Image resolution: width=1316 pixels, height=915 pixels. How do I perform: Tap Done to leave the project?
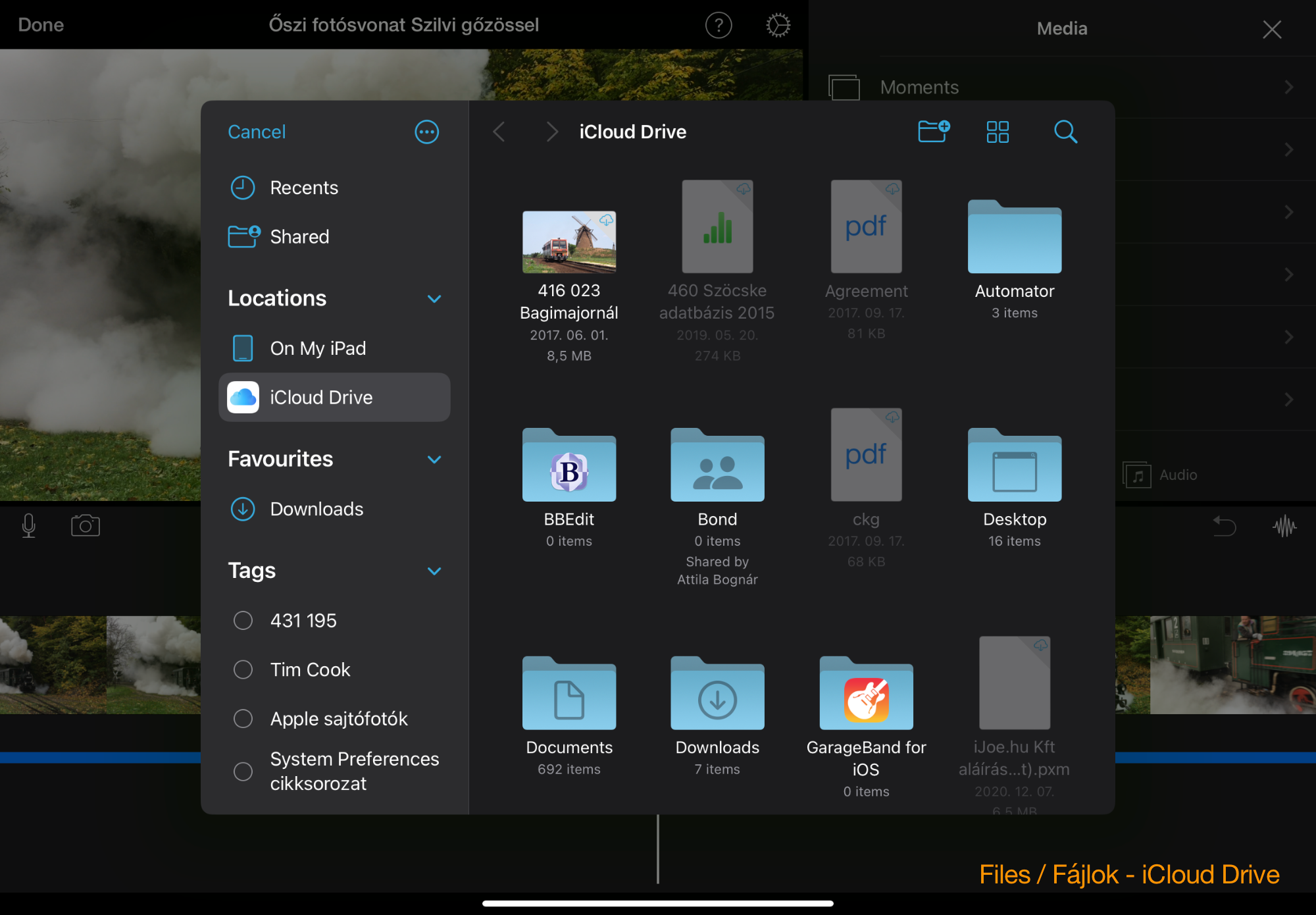[x=41, y=25]
